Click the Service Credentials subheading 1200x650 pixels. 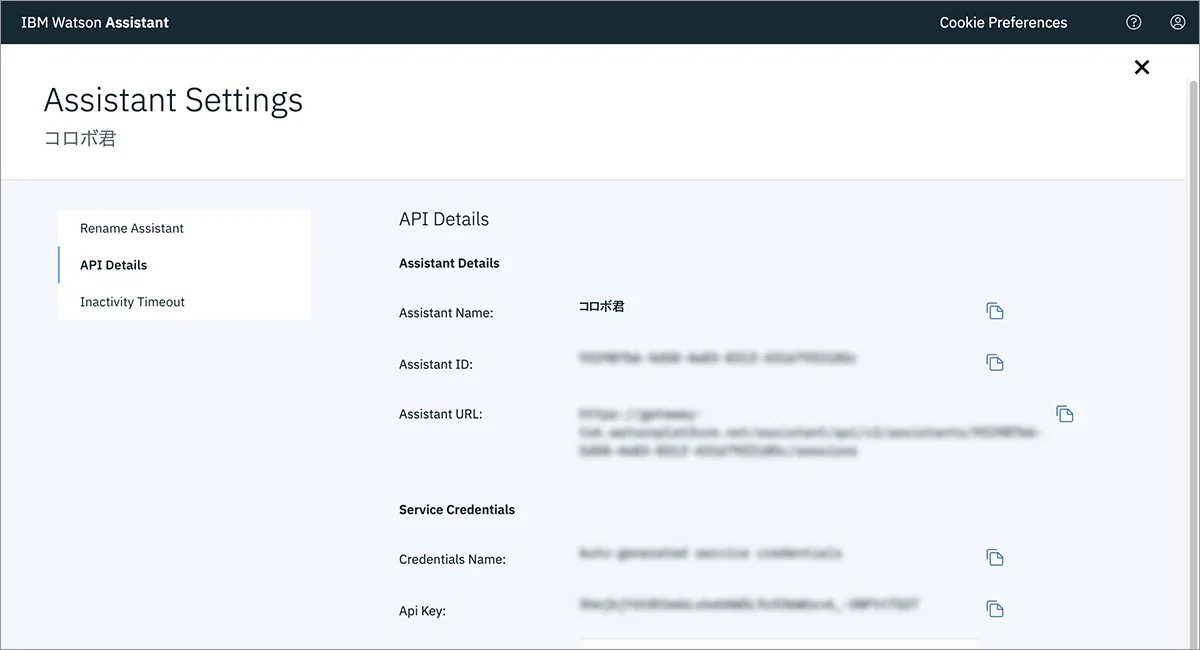click(457, 509)
